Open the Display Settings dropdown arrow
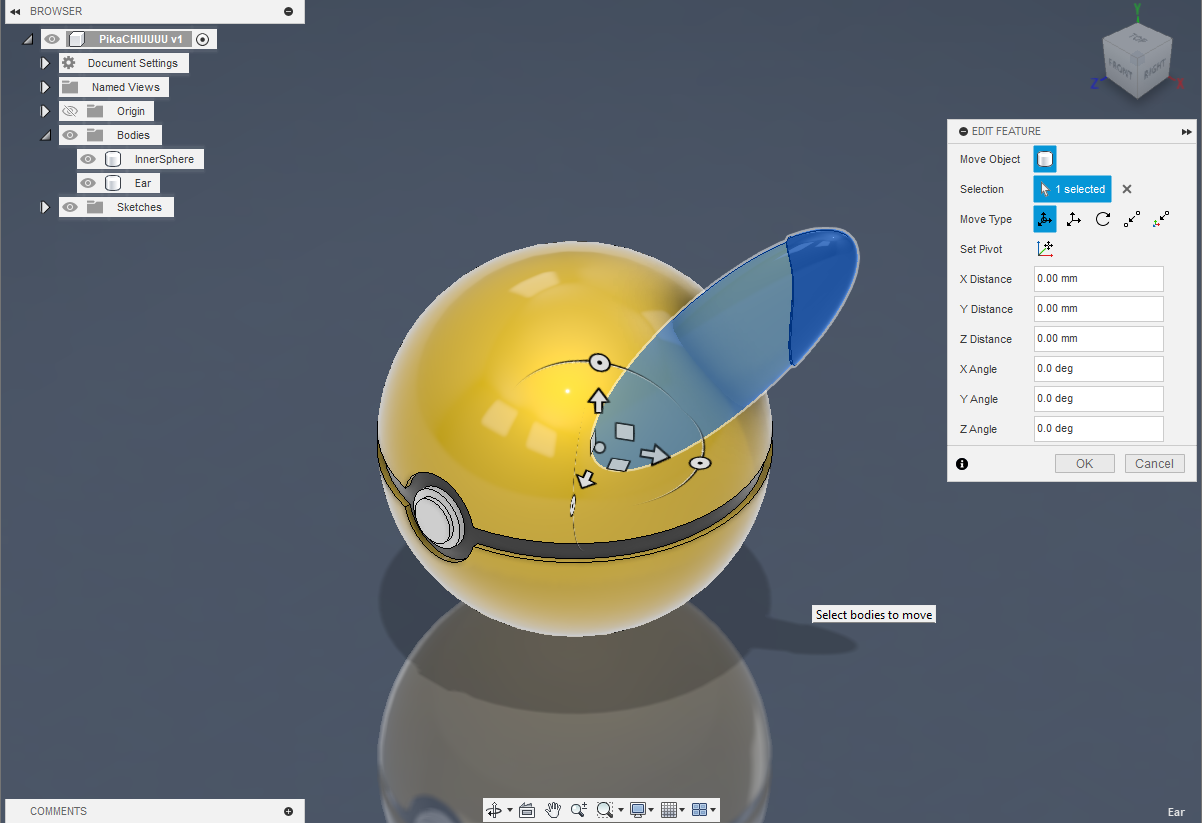The image size is (1202, 823). pos(652,811)
